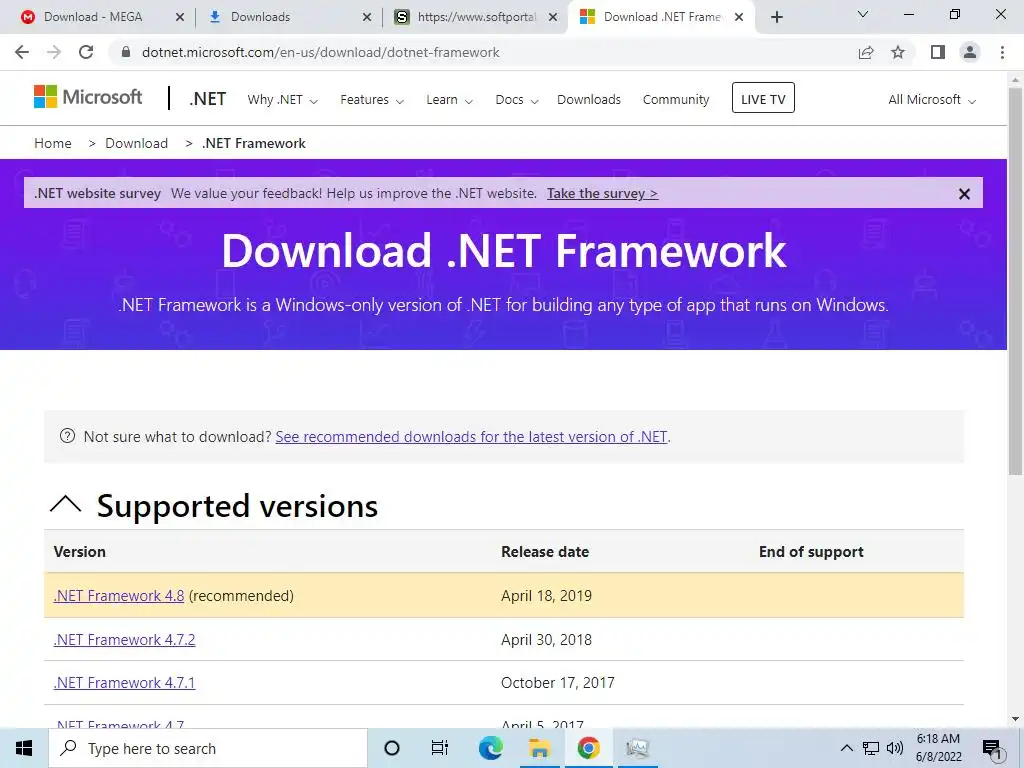The height and width of the screenshot is (768, 1024).
Task: Show hidden system tray icons
Action: click(x=846, y=748)
